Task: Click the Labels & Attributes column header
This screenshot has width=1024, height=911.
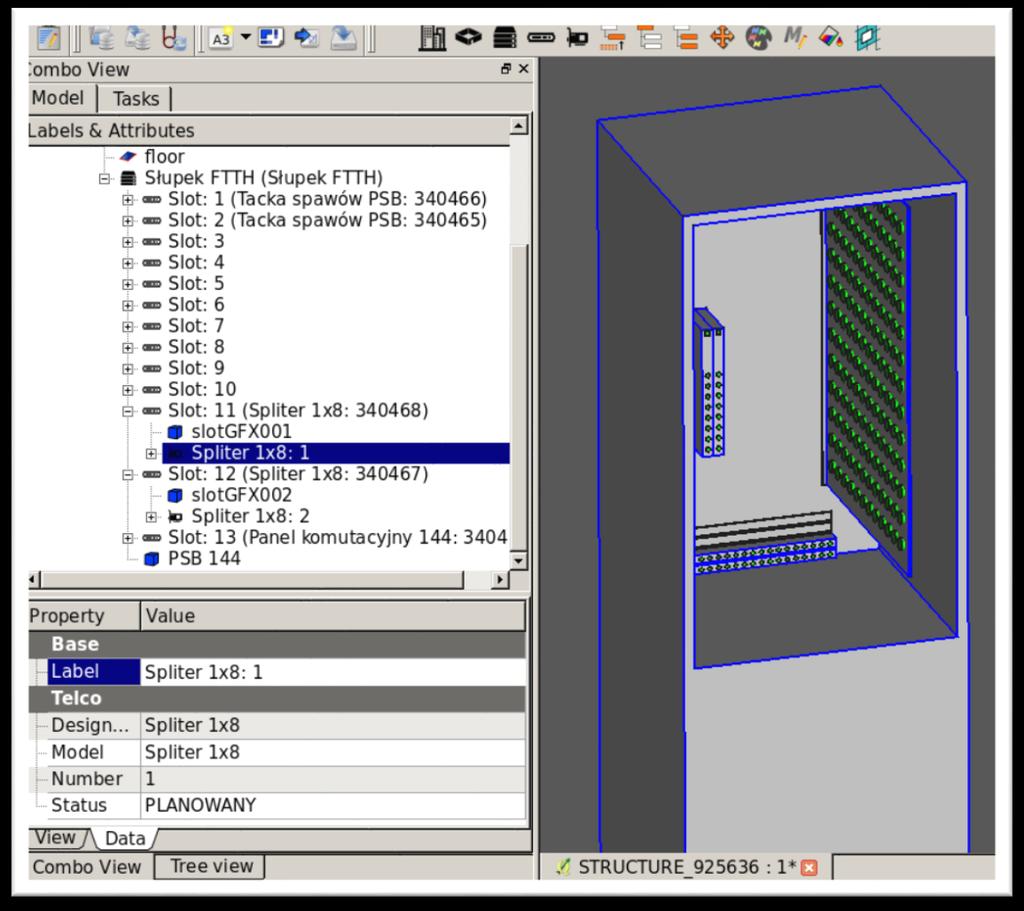Action: click(269, 131)
